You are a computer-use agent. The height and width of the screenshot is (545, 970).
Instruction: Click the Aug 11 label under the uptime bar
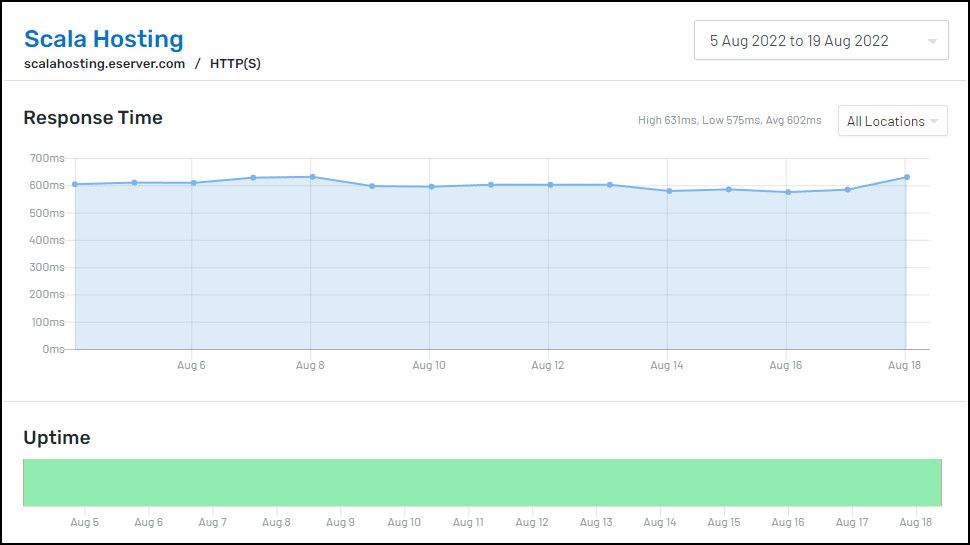(468, 523)
